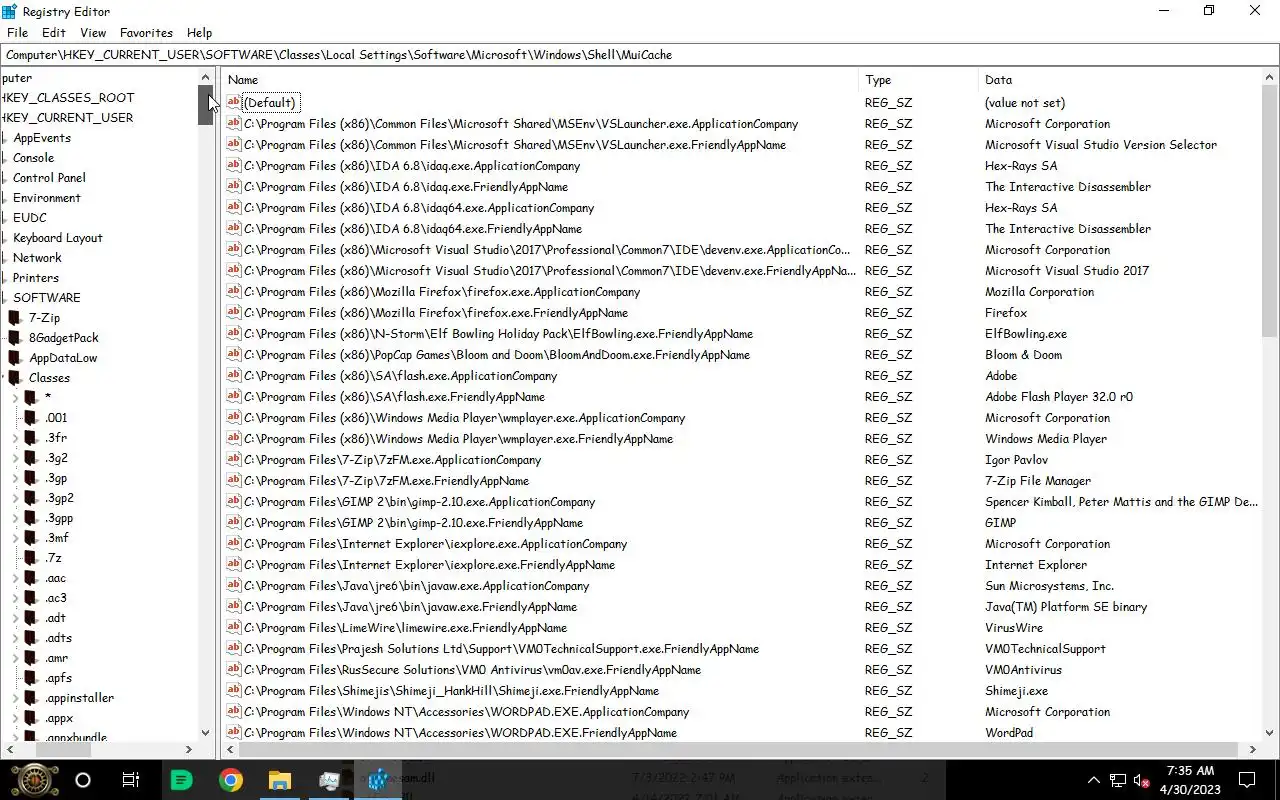Click the values list's horizontal scrollbar
The image size is (1280, 800).
click(741, 748)
